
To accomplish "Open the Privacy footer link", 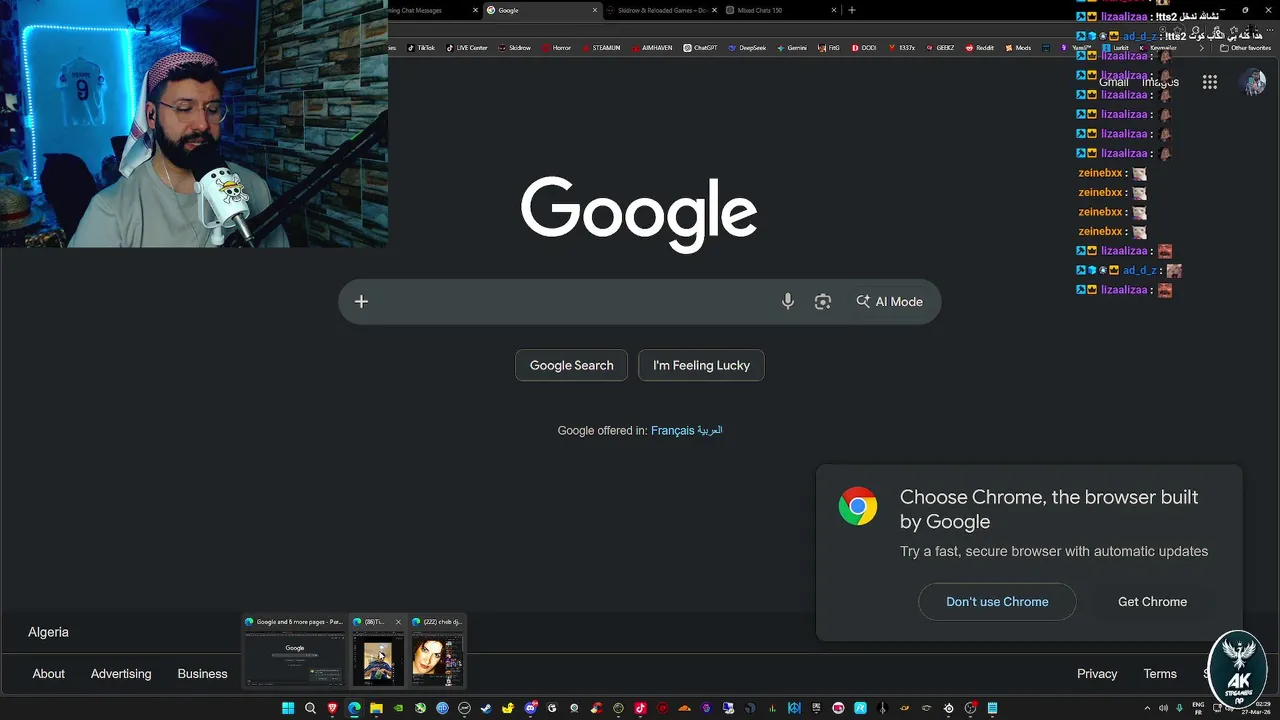I will click(1097, 673).
